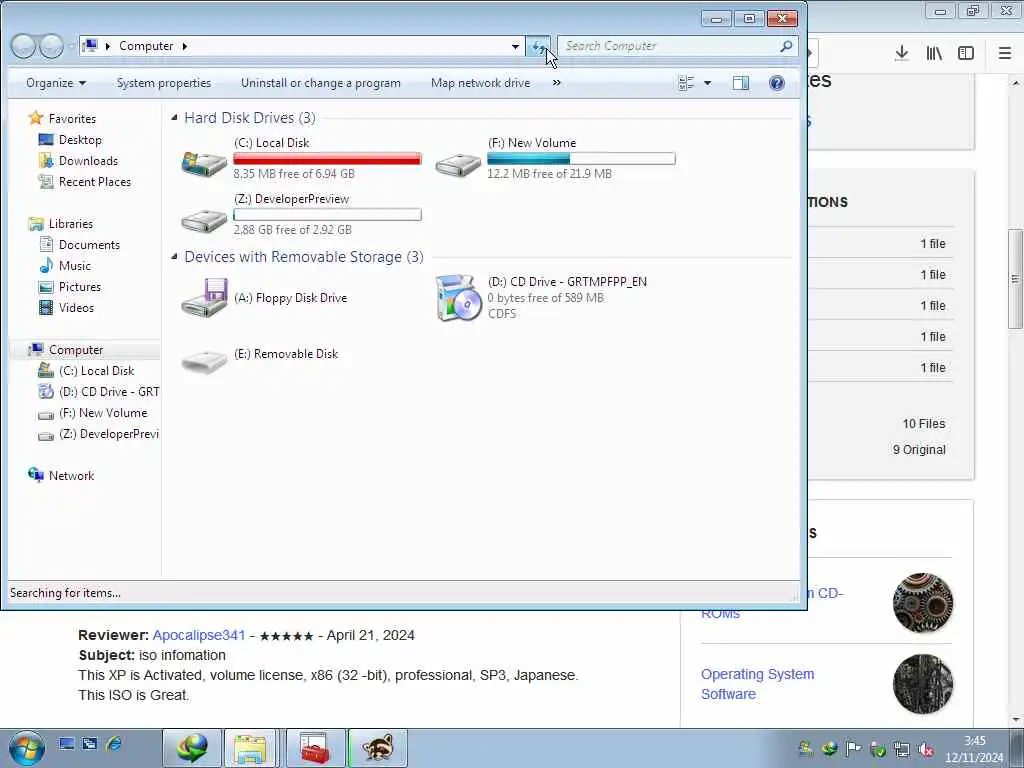
Task: Open Music library in navigation pane
Action: pyautogui.click(x=74, y=266)
